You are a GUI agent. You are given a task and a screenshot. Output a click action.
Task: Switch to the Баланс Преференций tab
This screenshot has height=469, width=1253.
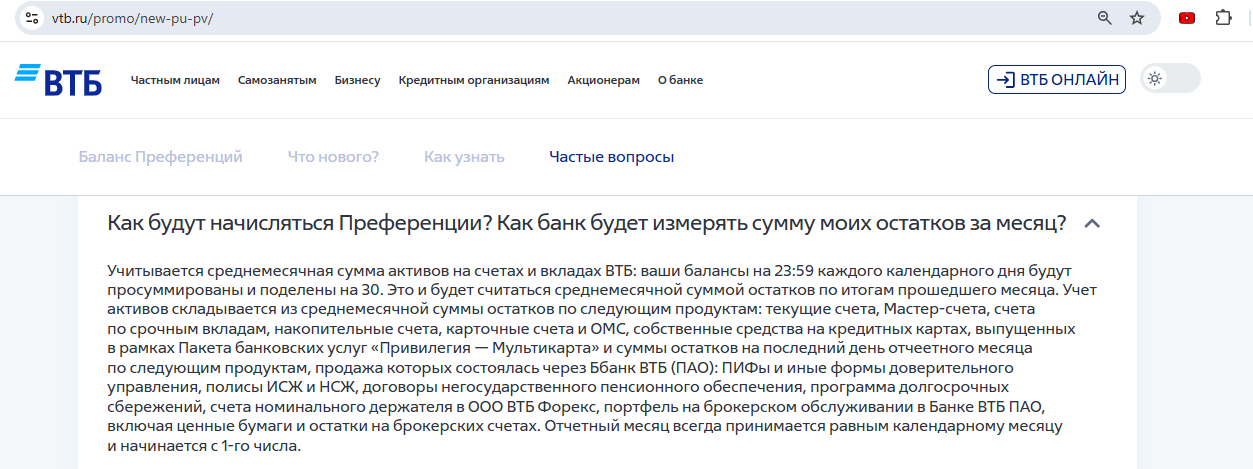(x=160, y=157)
